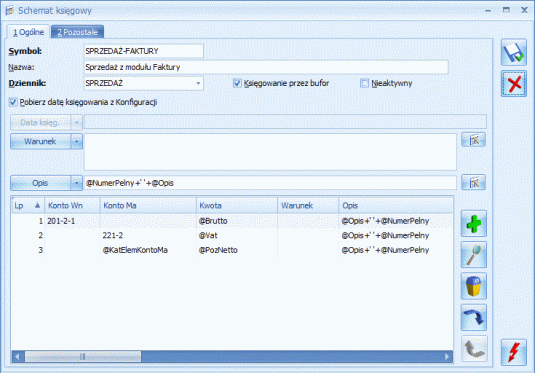Expand the Data księg. dropdown arrow
Screen dimensions: 535x373
(x=77, y=122)
